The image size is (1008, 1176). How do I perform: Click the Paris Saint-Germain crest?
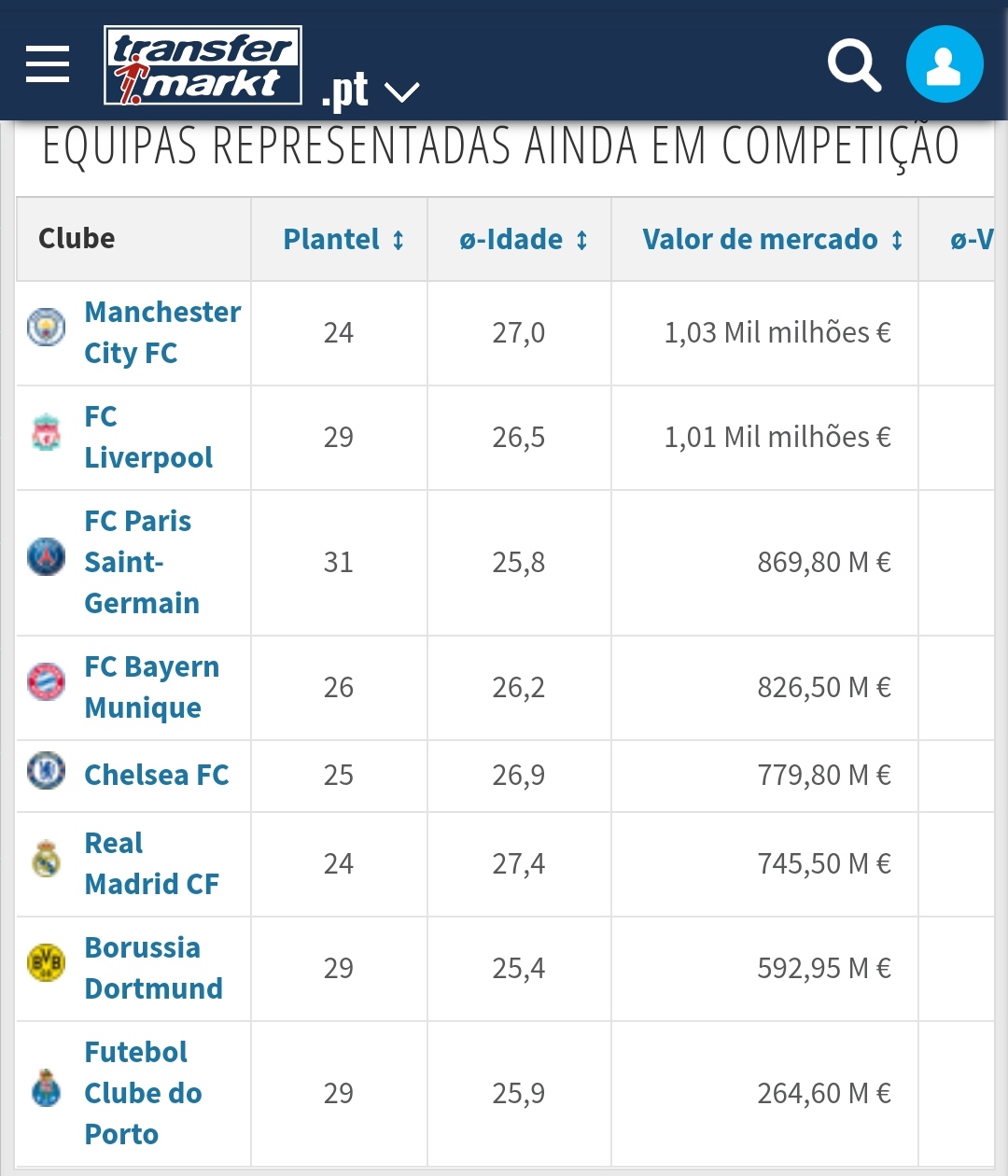click(x=46, y=557)
